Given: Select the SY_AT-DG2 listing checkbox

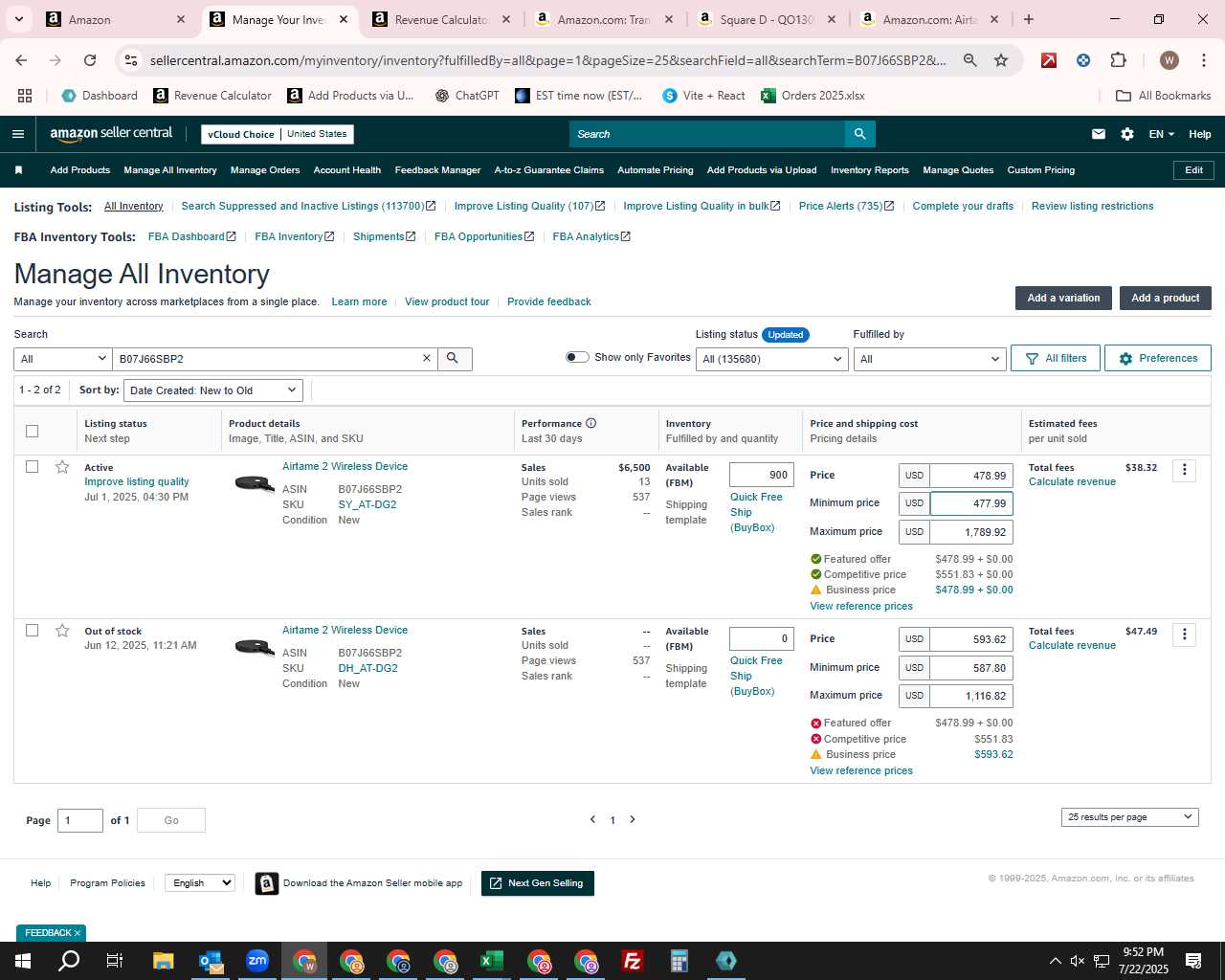Looking at the screenshot, I should (x=32, y=467).
